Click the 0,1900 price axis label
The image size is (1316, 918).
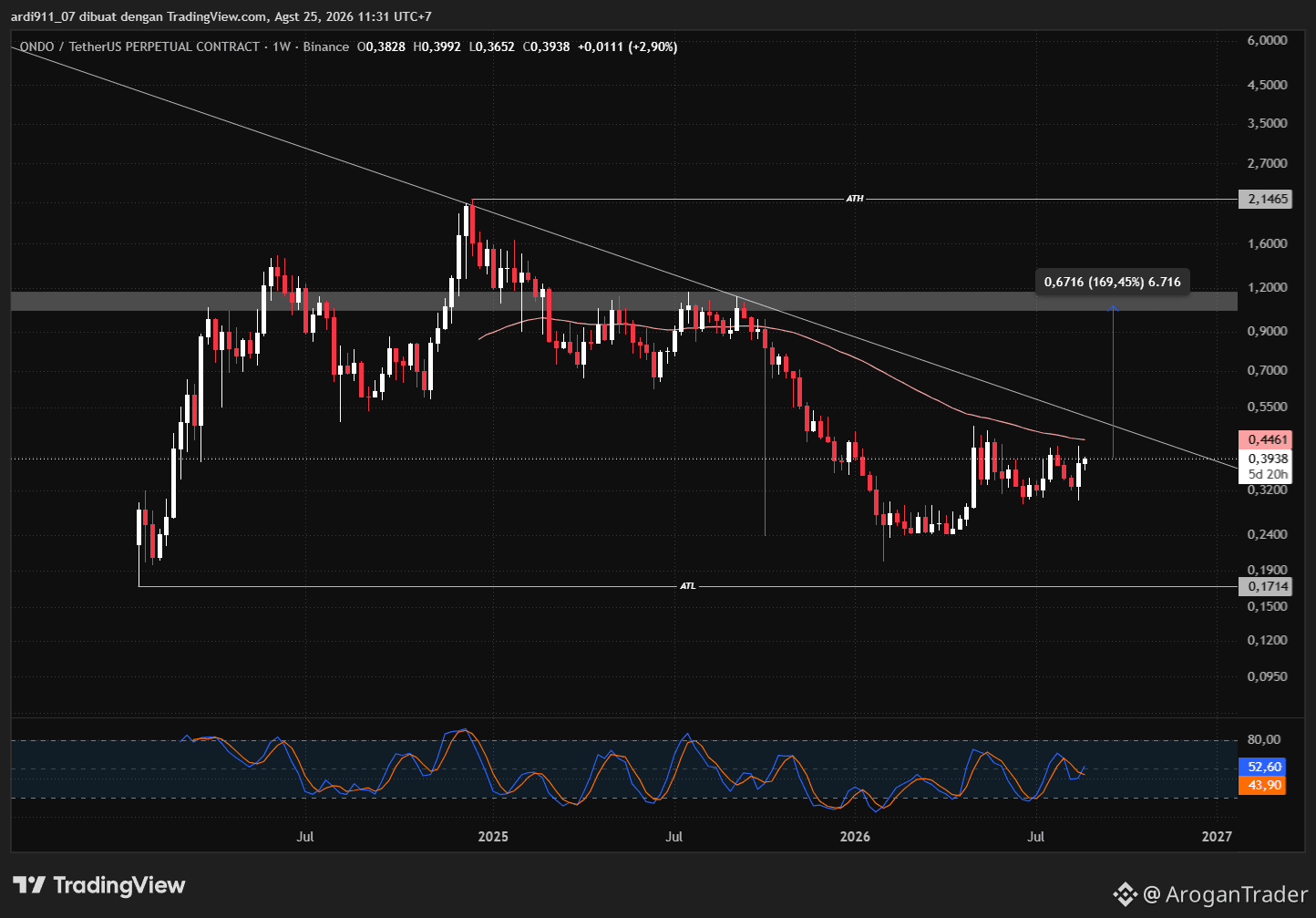tap(1268, 570)
